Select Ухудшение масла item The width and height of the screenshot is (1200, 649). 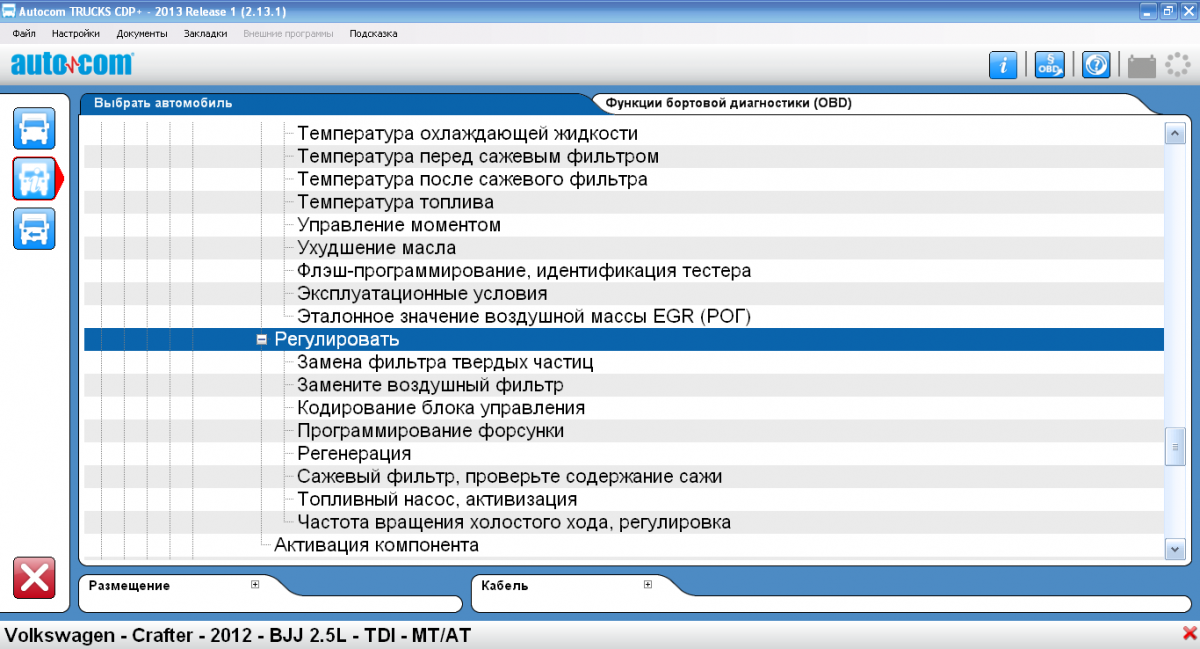376,248
